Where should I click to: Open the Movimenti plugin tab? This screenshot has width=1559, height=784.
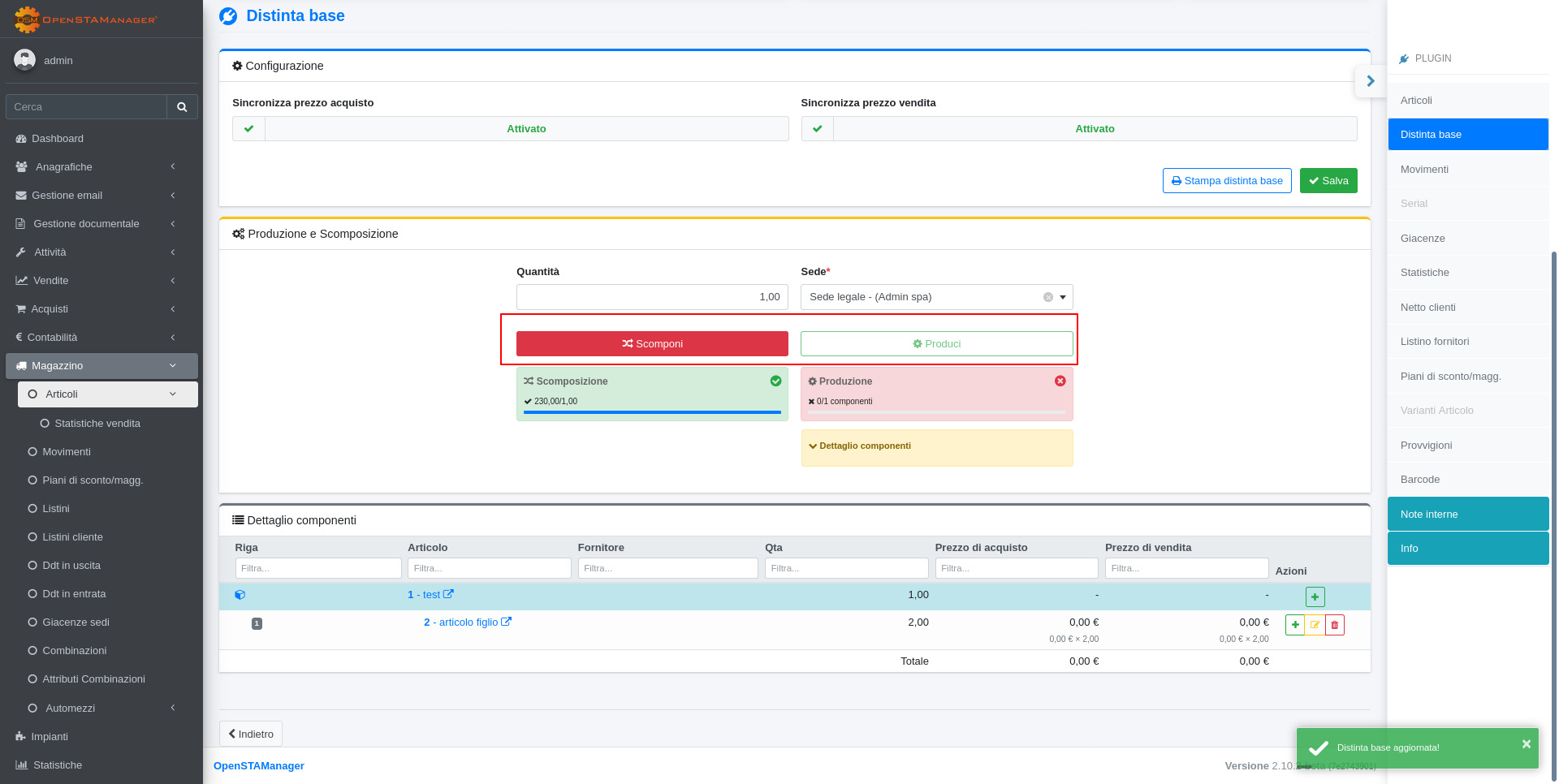pos(1424,170)
